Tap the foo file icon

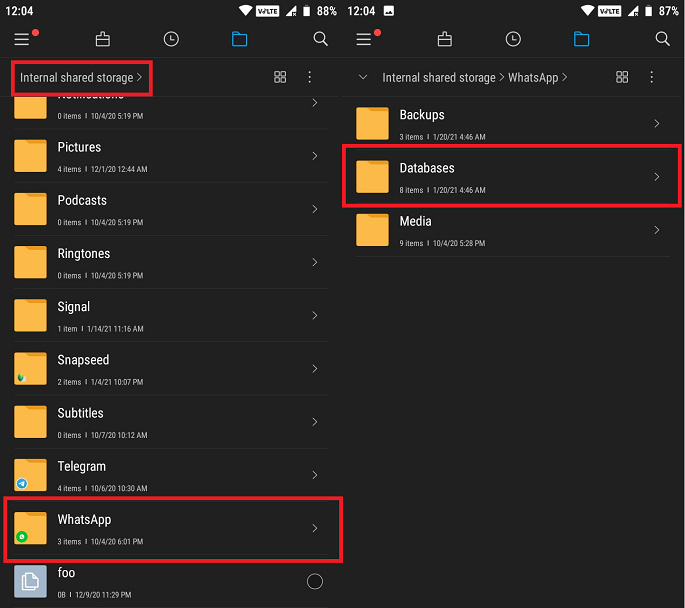pyautogui.click(x=30, y=581)
